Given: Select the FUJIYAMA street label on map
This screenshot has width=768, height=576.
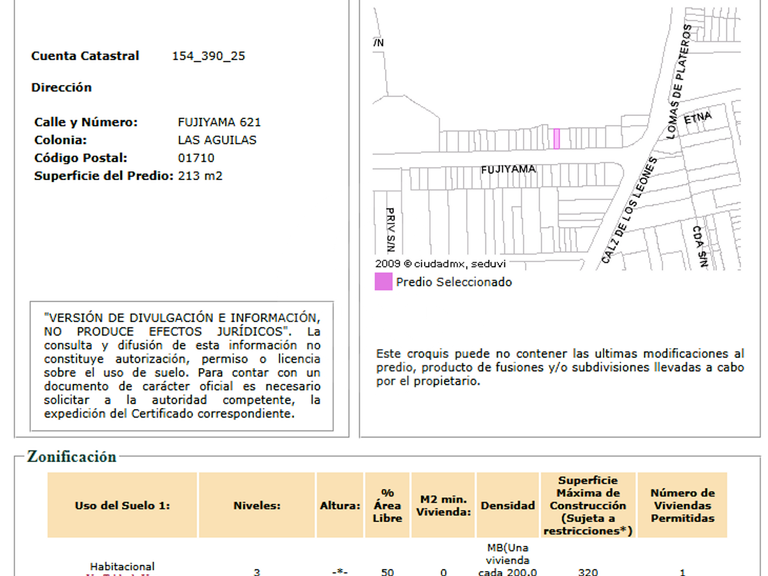Looking at the screenshot, I should coord(508,169).
